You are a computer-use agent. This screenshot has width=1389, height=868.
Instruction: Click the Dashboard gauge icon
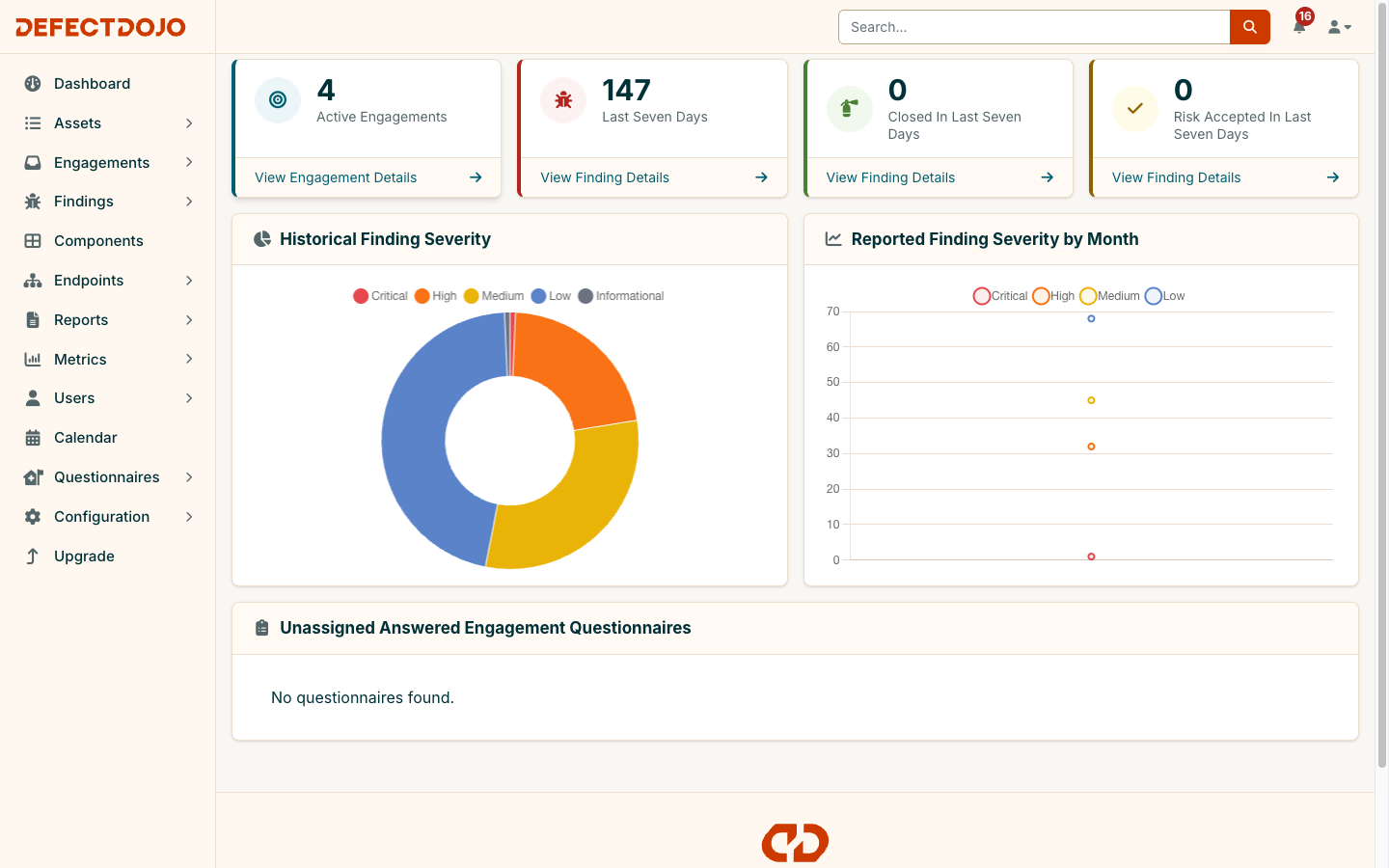pos(33,84)
